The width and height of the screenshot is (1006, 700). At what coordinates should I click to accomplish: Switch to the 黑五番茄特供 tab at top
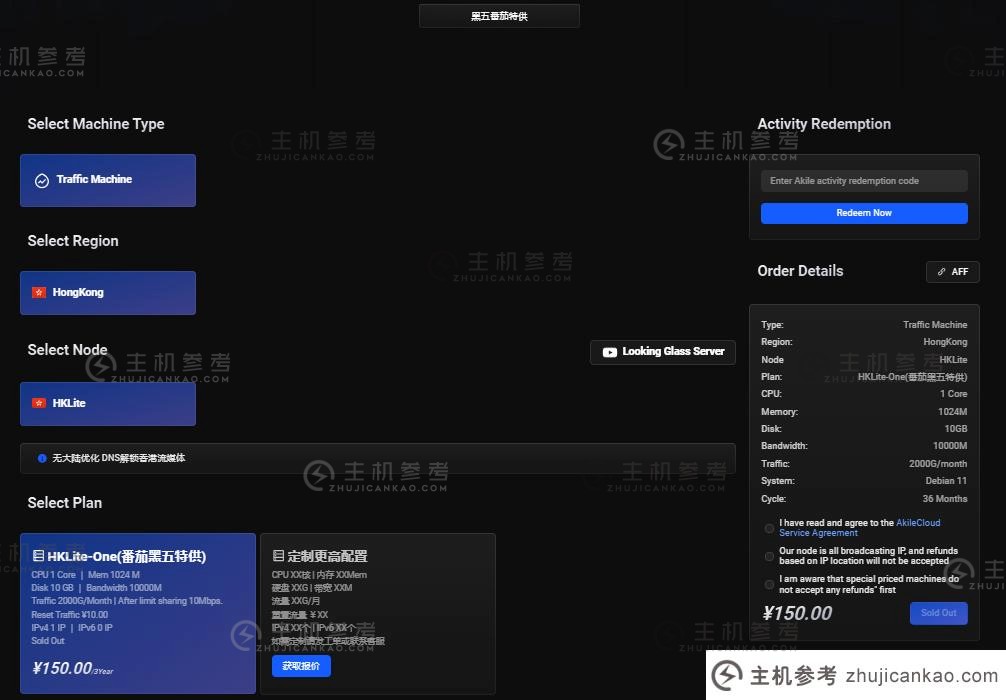499,16
